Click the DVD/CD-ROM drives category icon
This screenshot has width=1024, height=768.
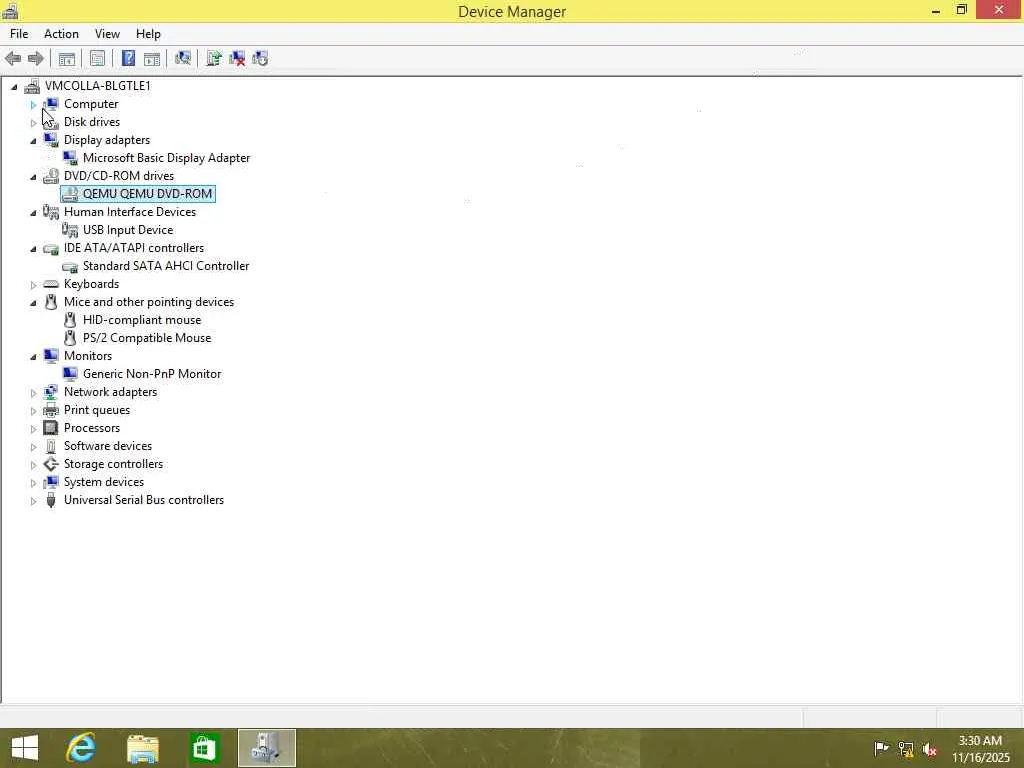(51, 176)
